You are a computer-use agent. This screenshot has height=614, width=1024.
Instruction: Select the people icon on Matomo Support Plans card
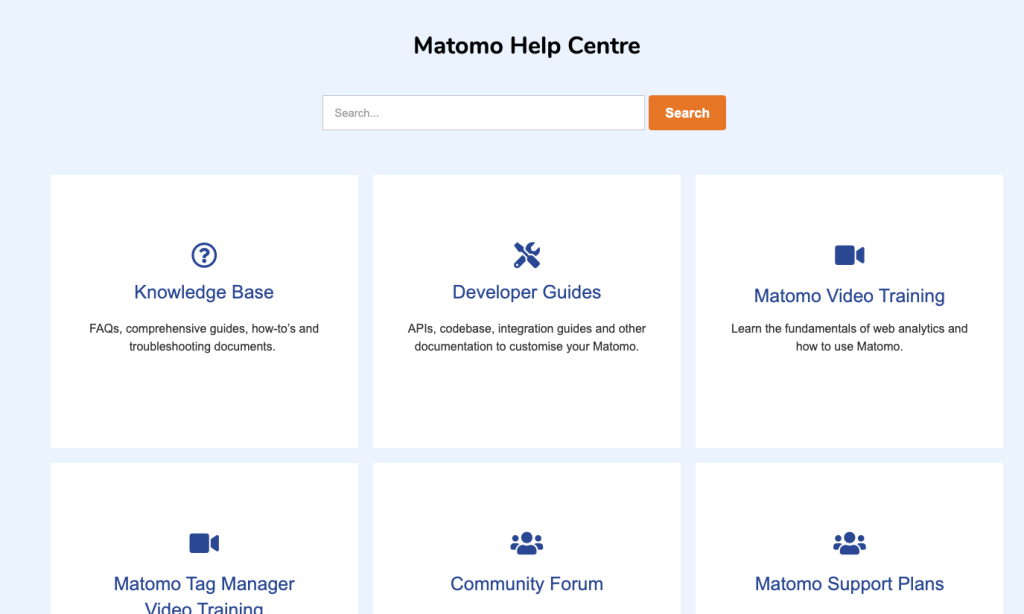coord(849,543)
